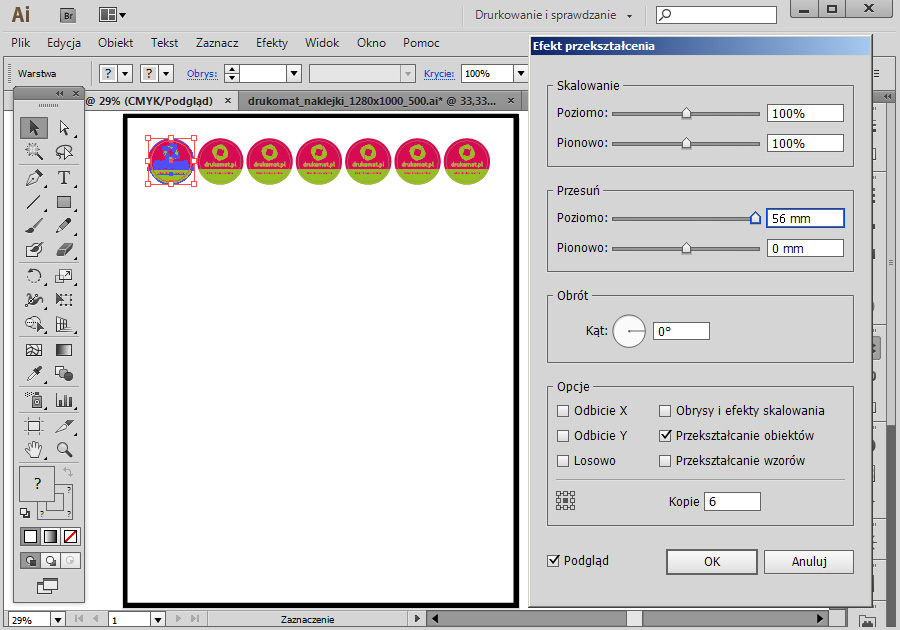Enable Obrysy i efekty skalowania checkbox
This screenshot has height=630, width=900.
[x=665, y=411]
